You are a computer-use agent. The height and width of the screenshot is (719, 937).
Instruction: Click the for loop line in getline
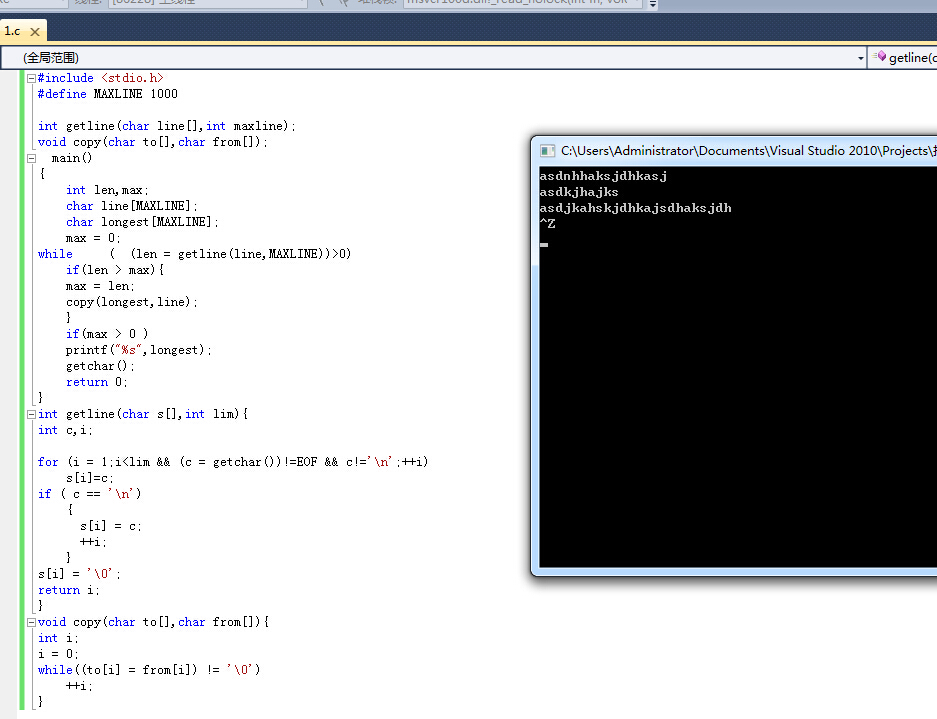[233, 462]
